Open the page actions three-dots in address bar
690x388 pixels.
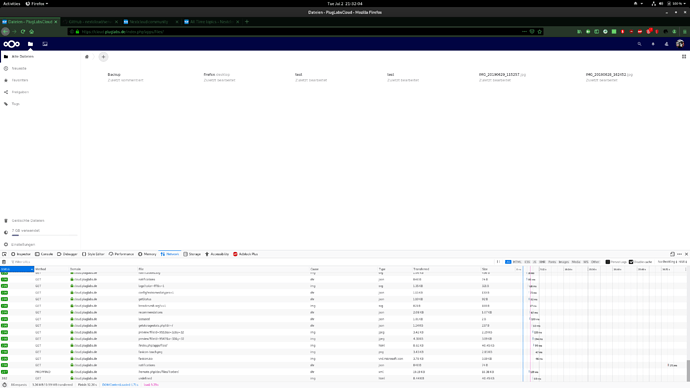(524, 32)
